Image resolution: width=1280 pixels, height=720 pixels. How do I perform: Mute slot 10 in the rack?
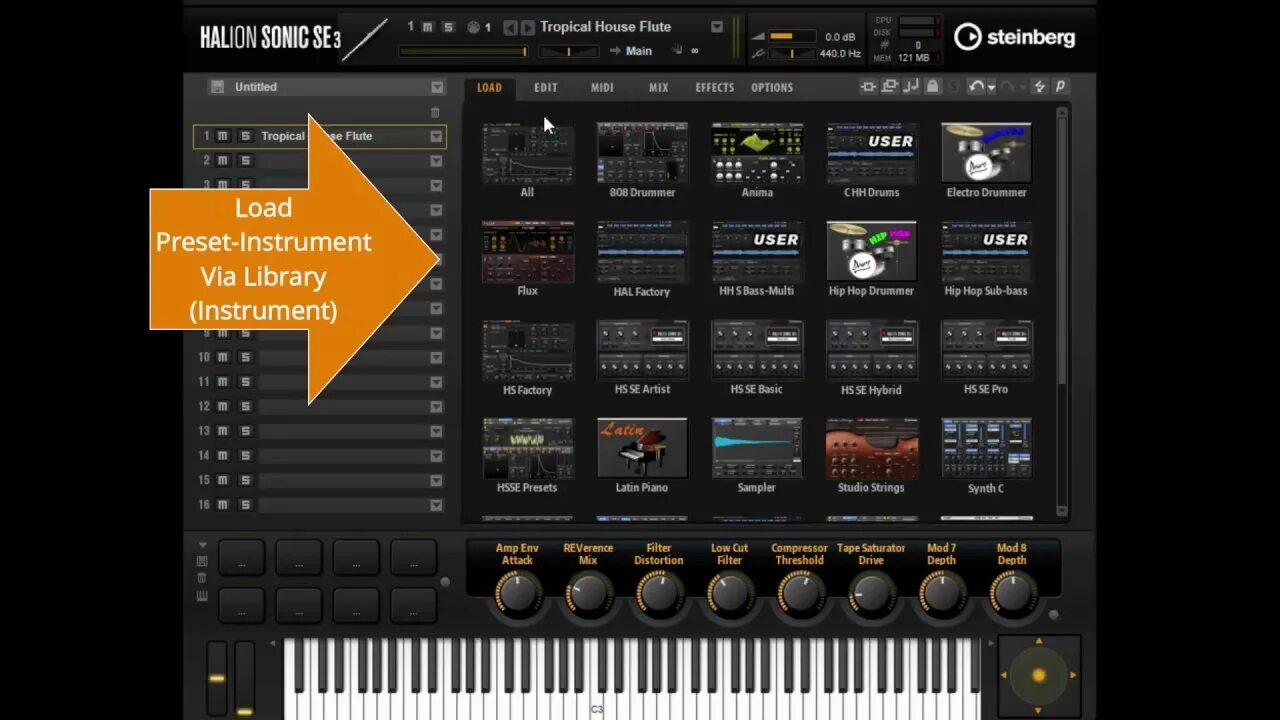[223, 357]
